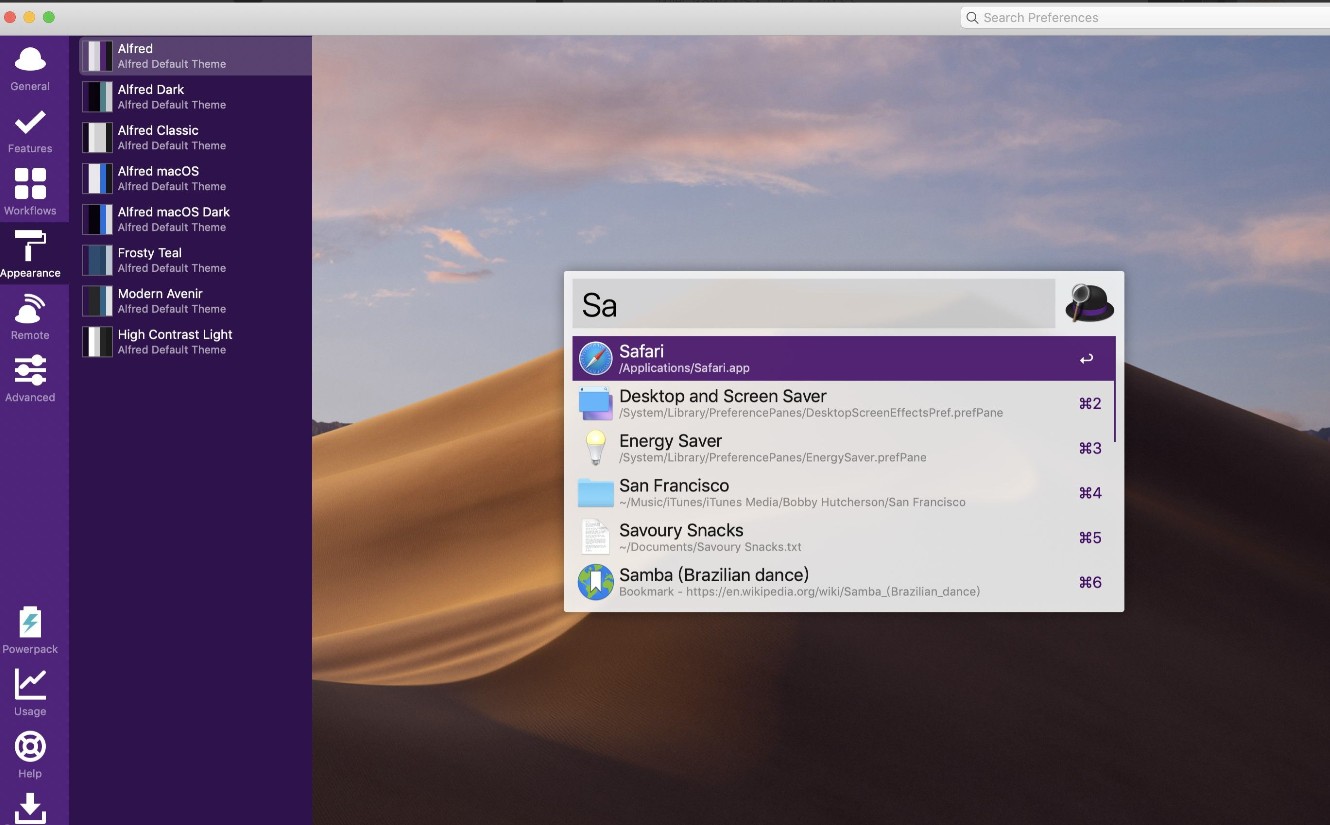Click the Samba bookmark globe icon
Screen dimensions: 1330x825
pyautogui.click(x=595, y=582)
